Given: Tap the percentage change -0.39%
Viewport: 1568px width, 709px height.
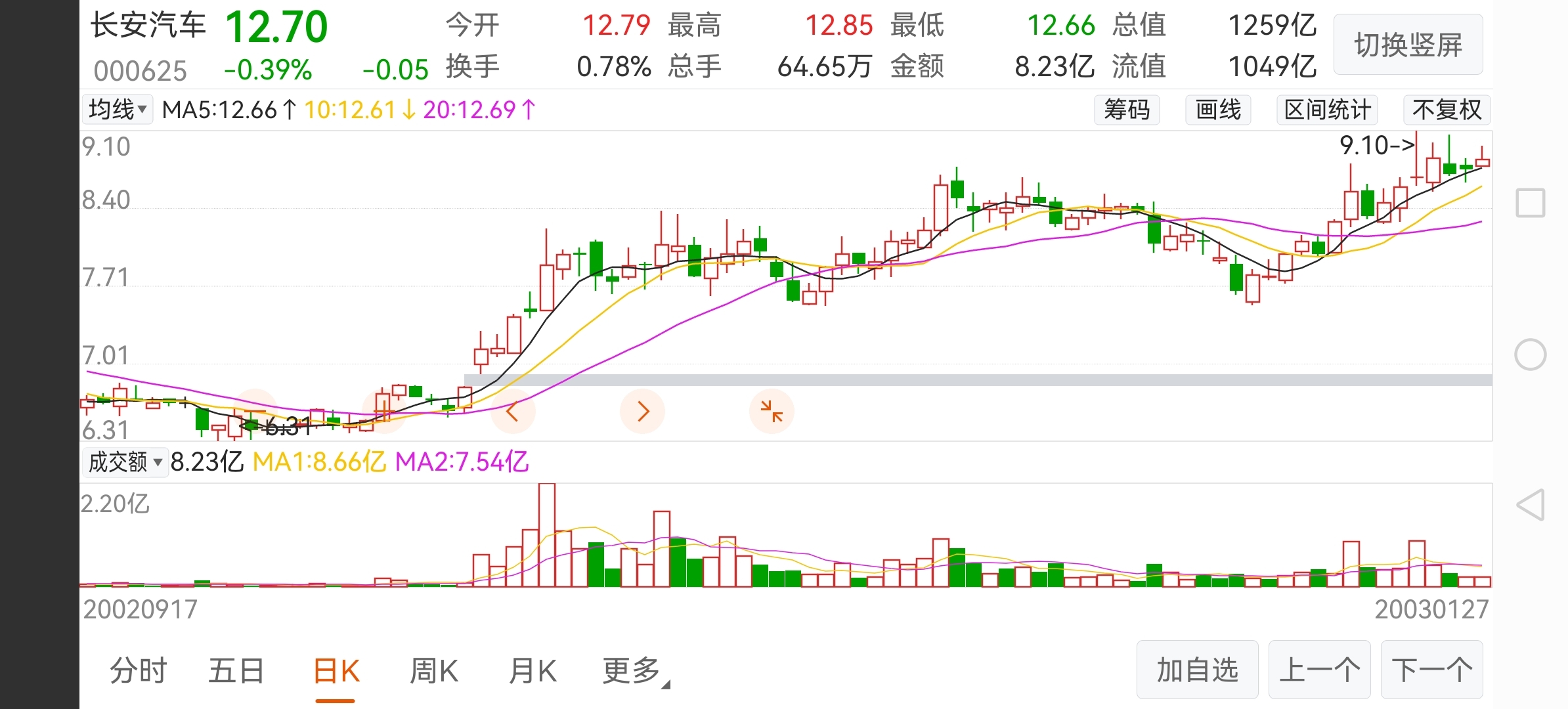Looking at the screenshot, I should [x=268, y=70].
